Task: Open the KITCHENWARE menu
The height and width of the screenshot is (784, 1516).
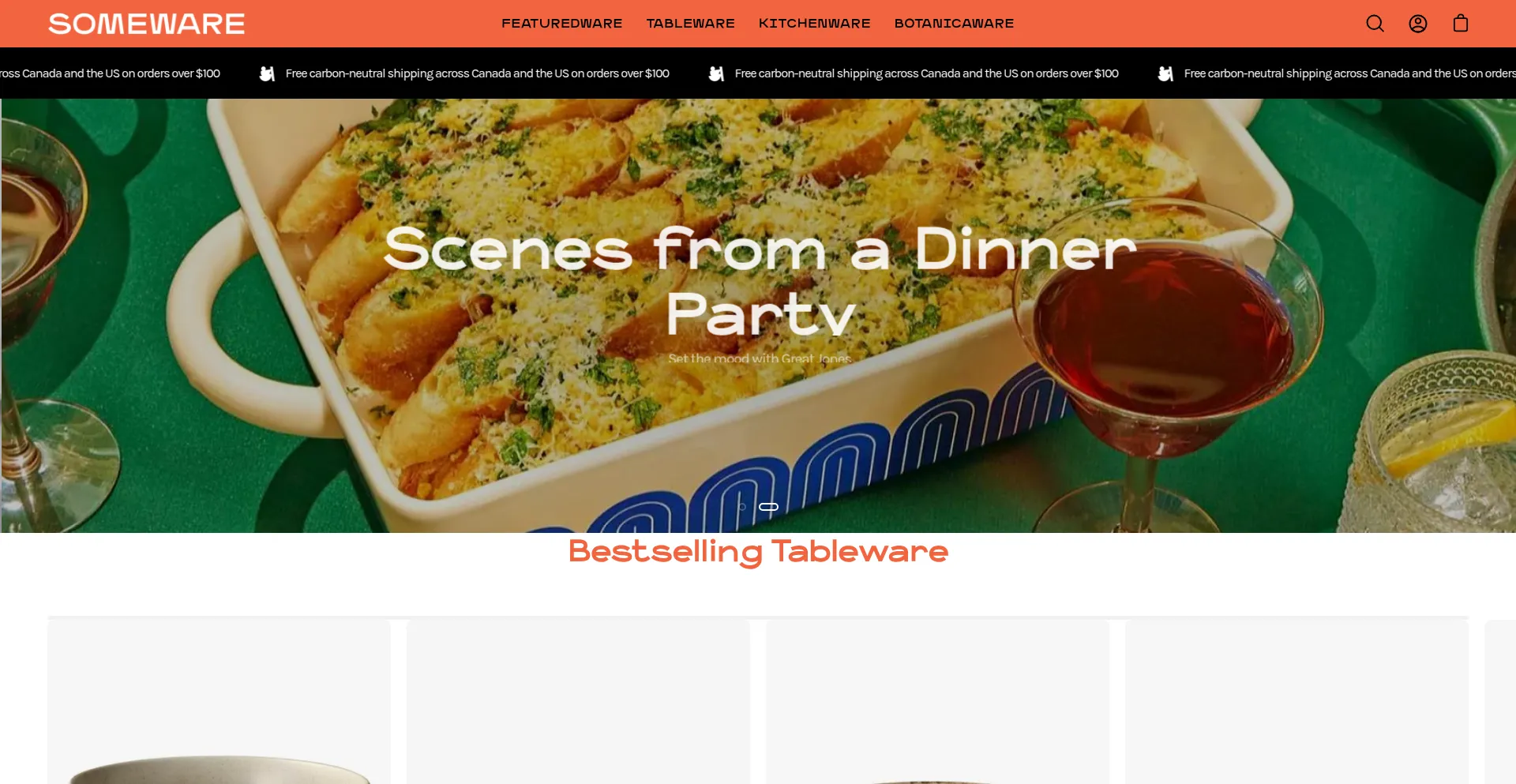Action: (815, 24)
